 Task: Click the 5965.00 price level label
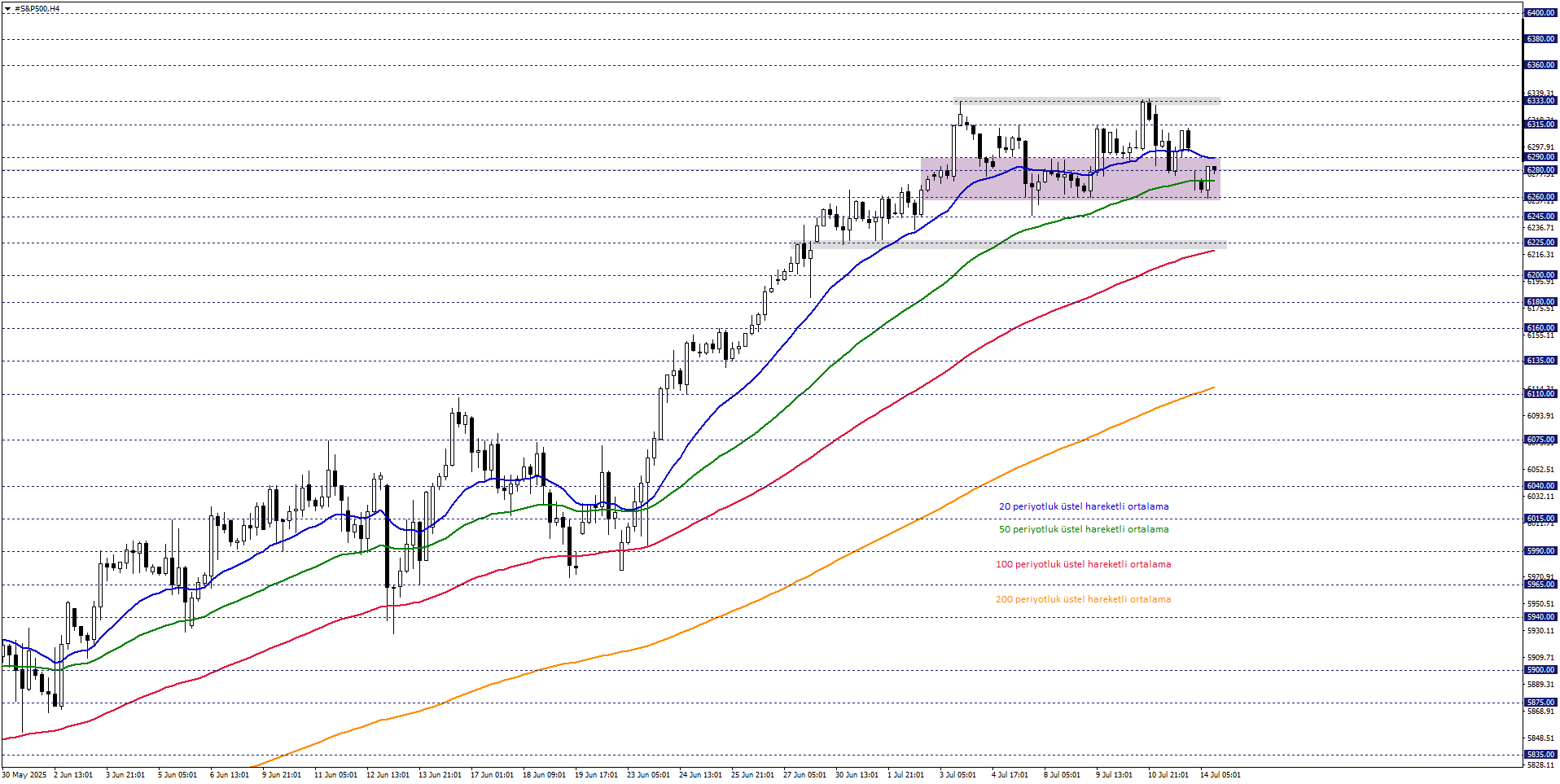(x=1540, y=585)
